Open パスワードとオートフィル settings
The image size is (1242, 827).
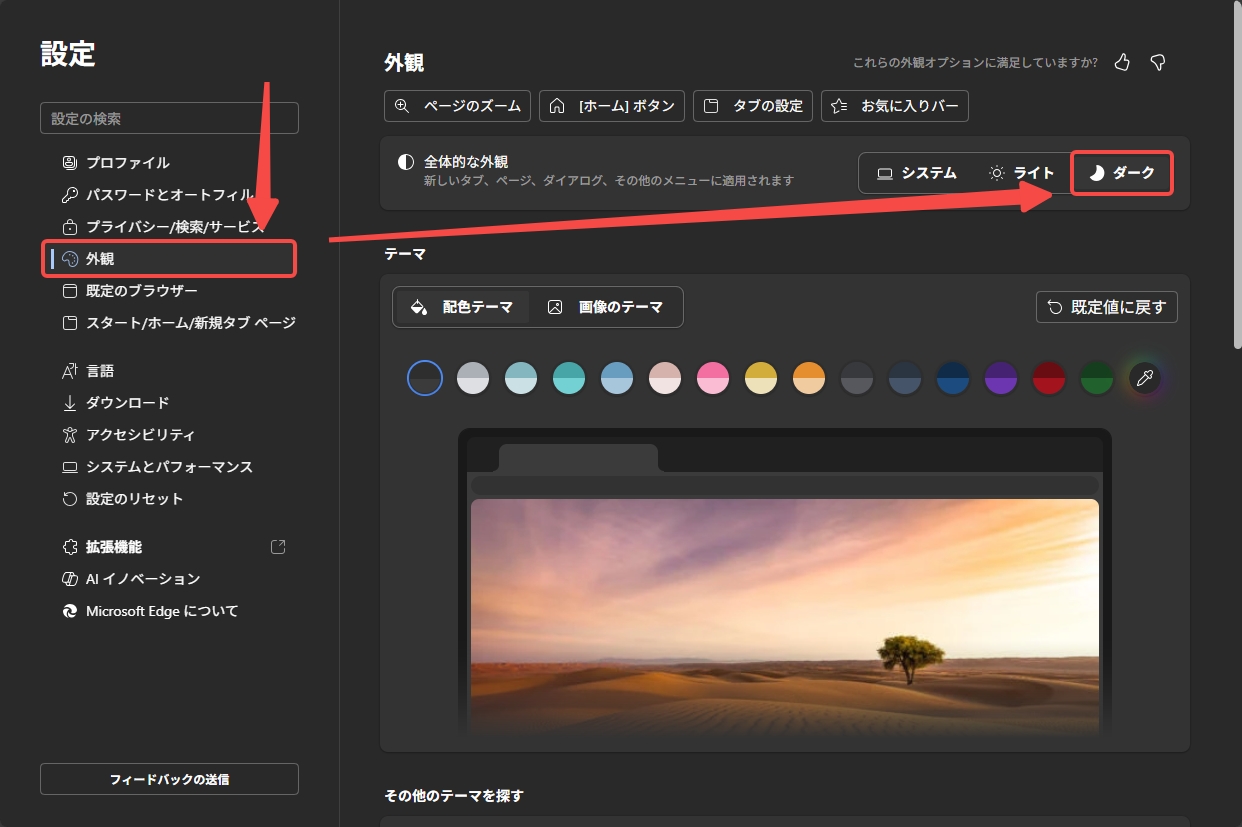pyautogui.click(x=169, y=195)
